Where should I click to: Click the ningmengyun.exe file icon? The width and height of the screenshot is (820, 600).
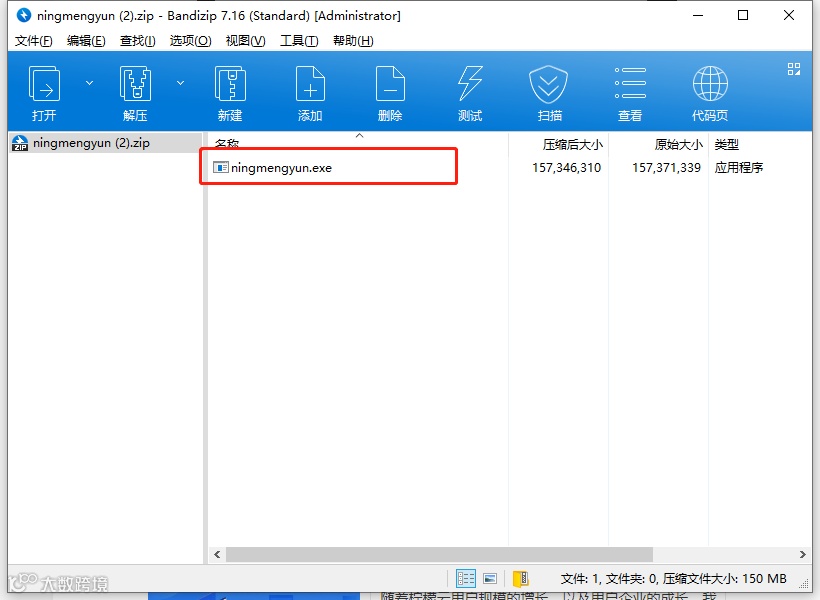click(221, 167)
